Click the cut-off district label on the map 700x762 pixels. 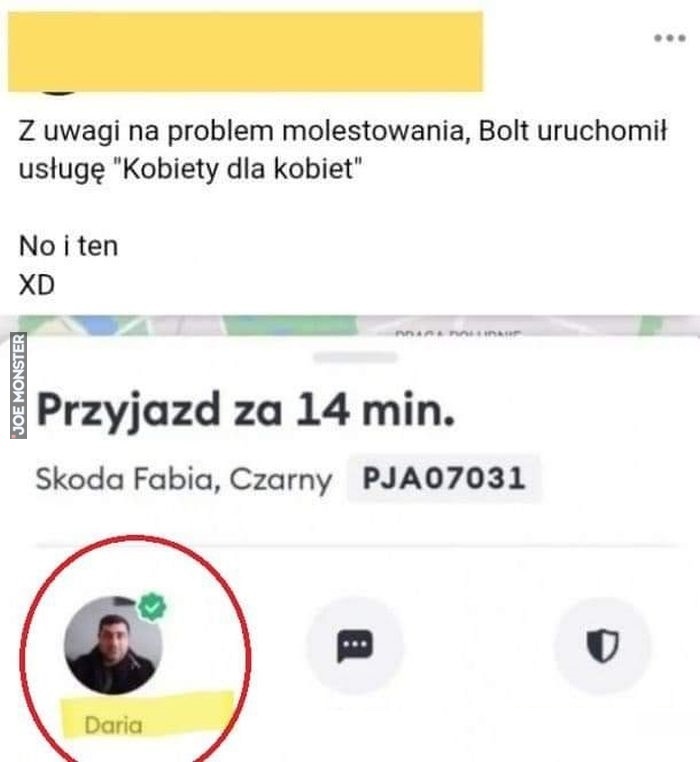click(458, 333)
